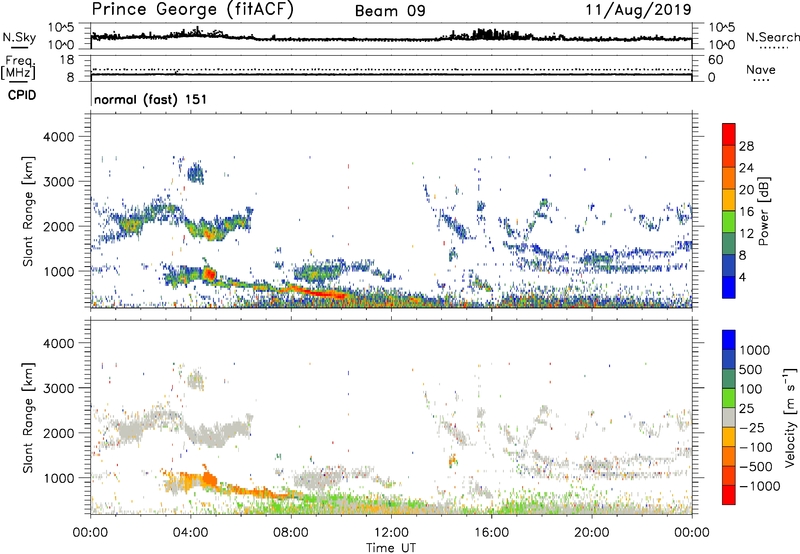This screenshot has height=554, width=800.
Task: Click the '-100' tick on the velocity scale
Action: point(756,447)
